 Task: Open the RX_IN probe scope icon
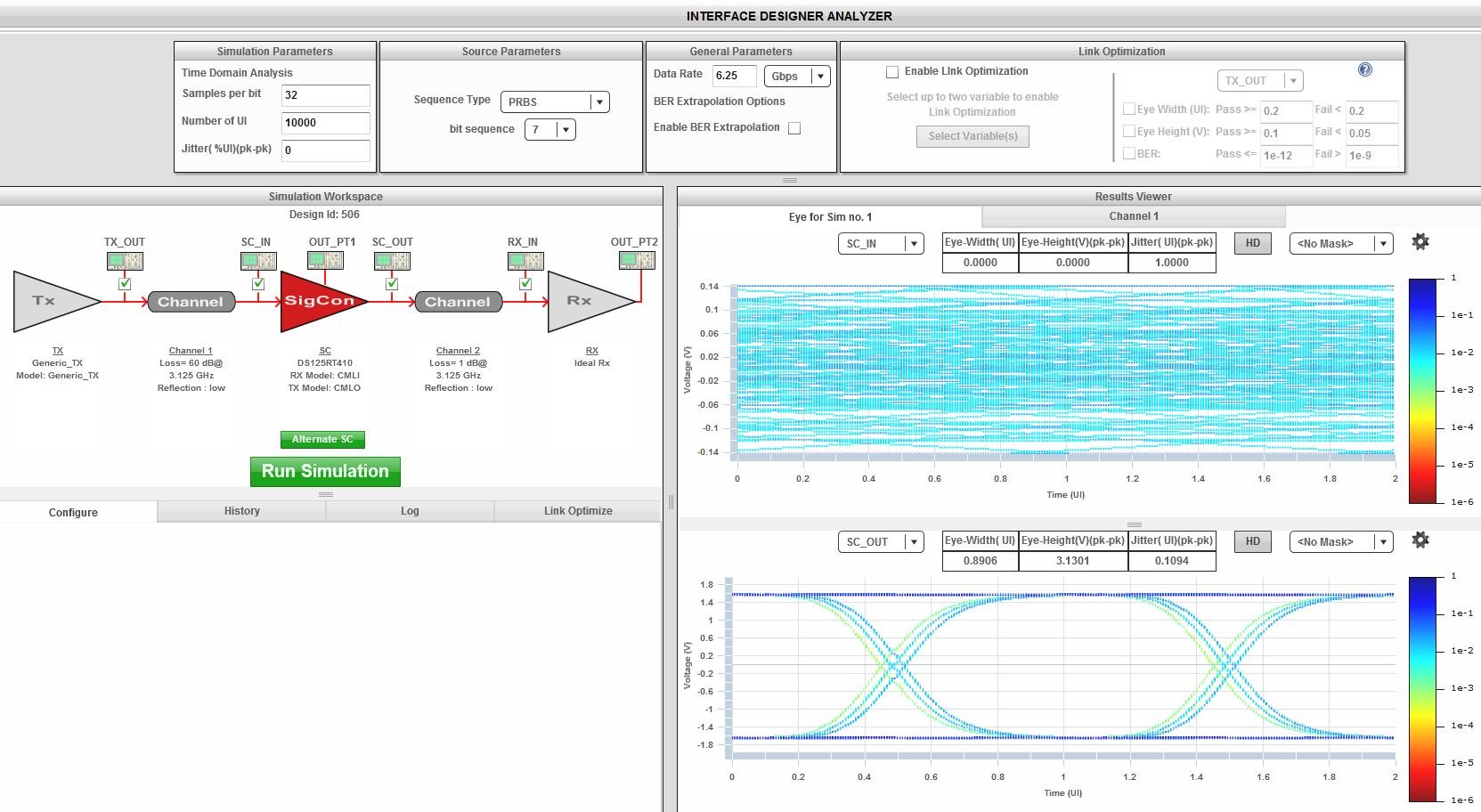525,261
